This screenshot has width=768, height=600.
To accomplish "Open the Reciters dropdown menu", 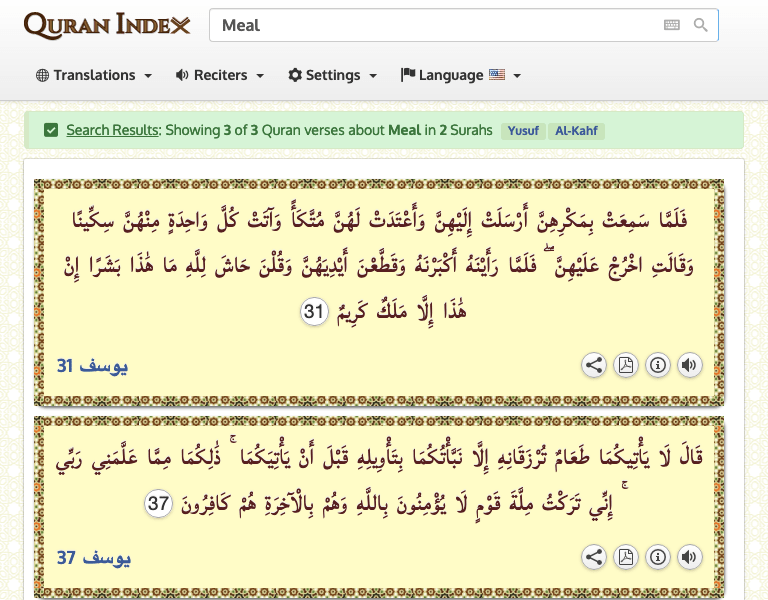I will [219, 75].
